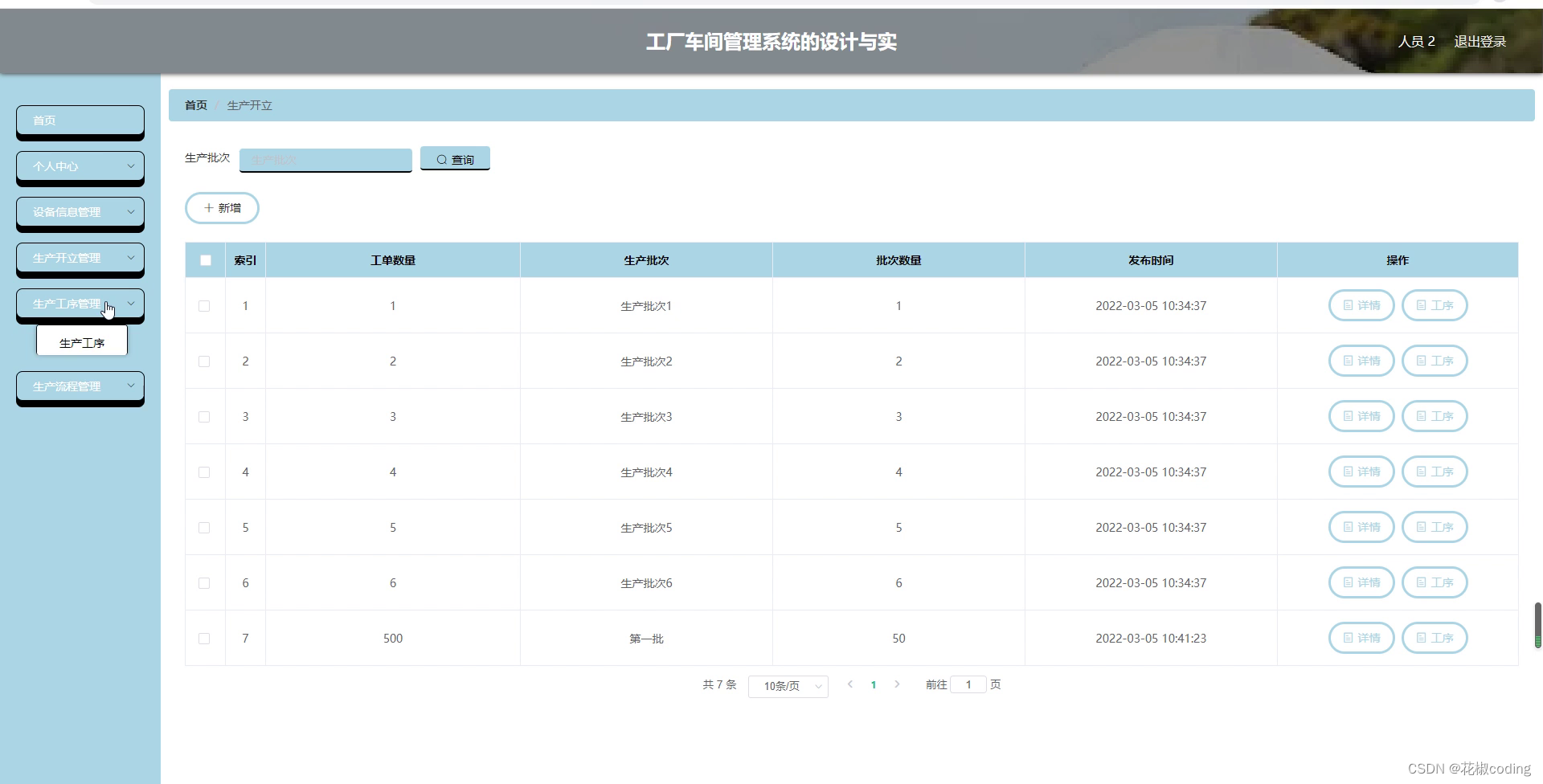
Task: Check the checkbox for row 生产批次1
Action: (x=204, y=306)
